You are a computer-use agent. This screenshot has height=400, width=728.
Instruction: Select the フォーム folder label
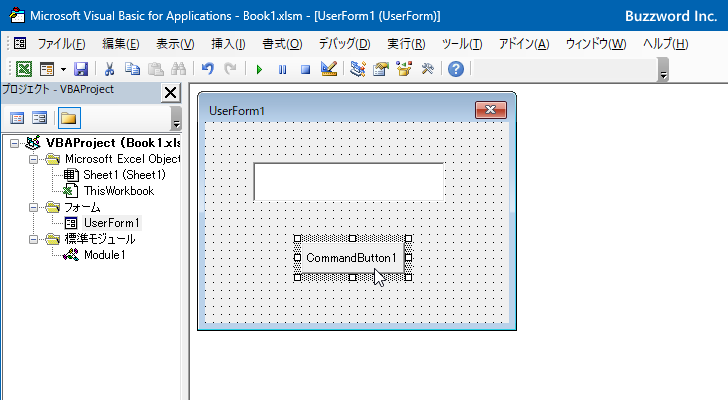click(82, 207)
